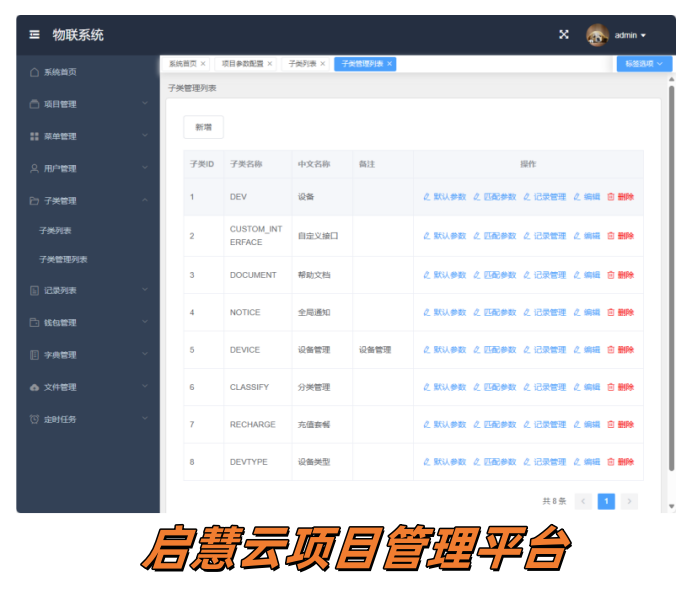Close the 项目参数配置 tab
The height and width of the screenshot is (589, 690).
(x=270, y=64)
